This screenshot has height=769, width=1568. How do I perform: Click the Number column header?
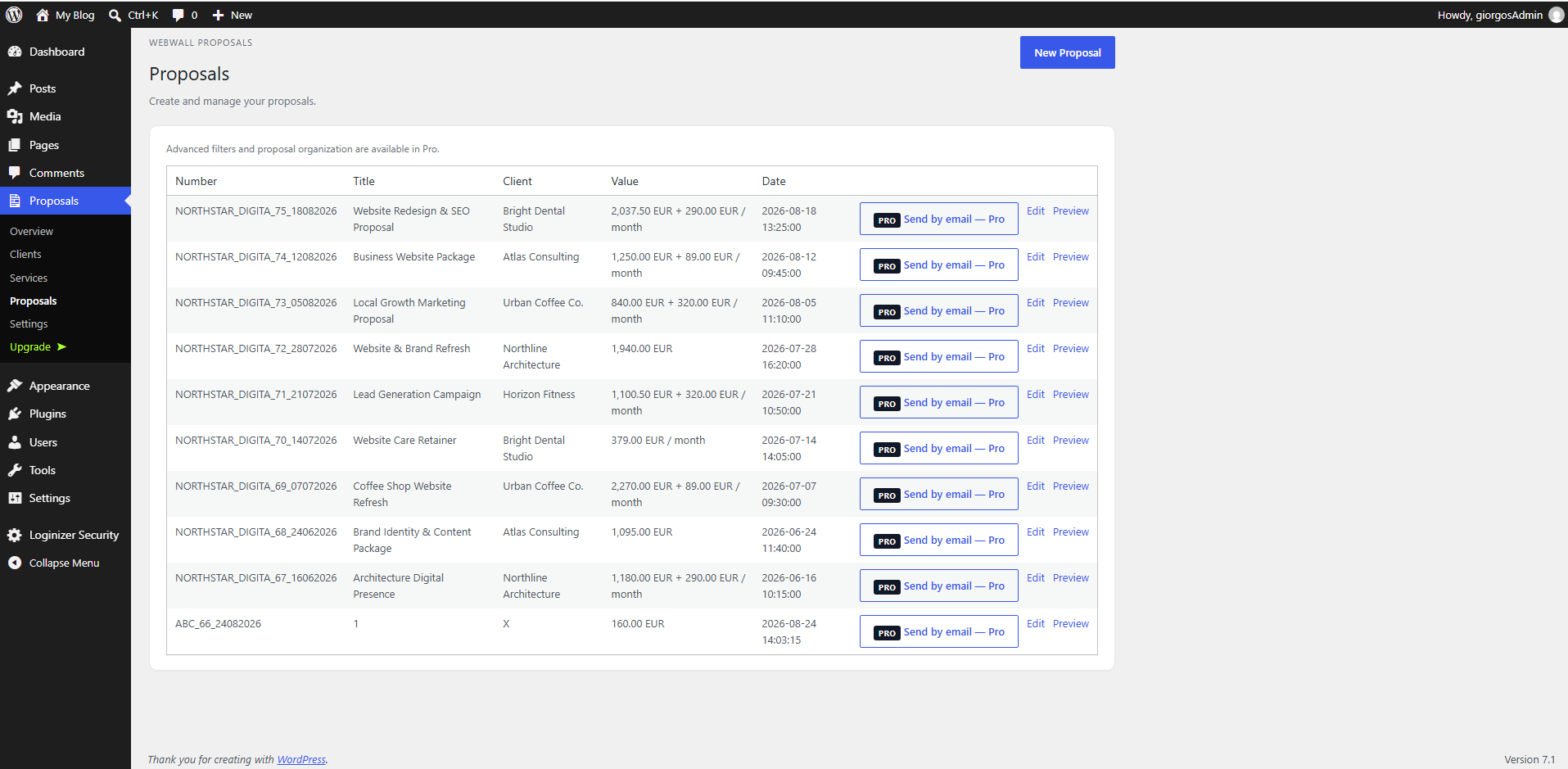[196, 181]
